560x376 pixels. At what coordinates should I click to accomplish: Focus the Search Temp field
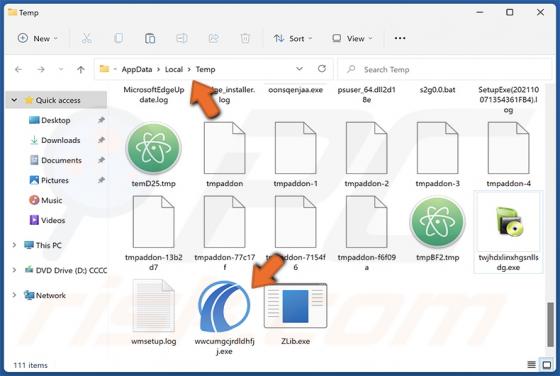click(x=445, y=69)
